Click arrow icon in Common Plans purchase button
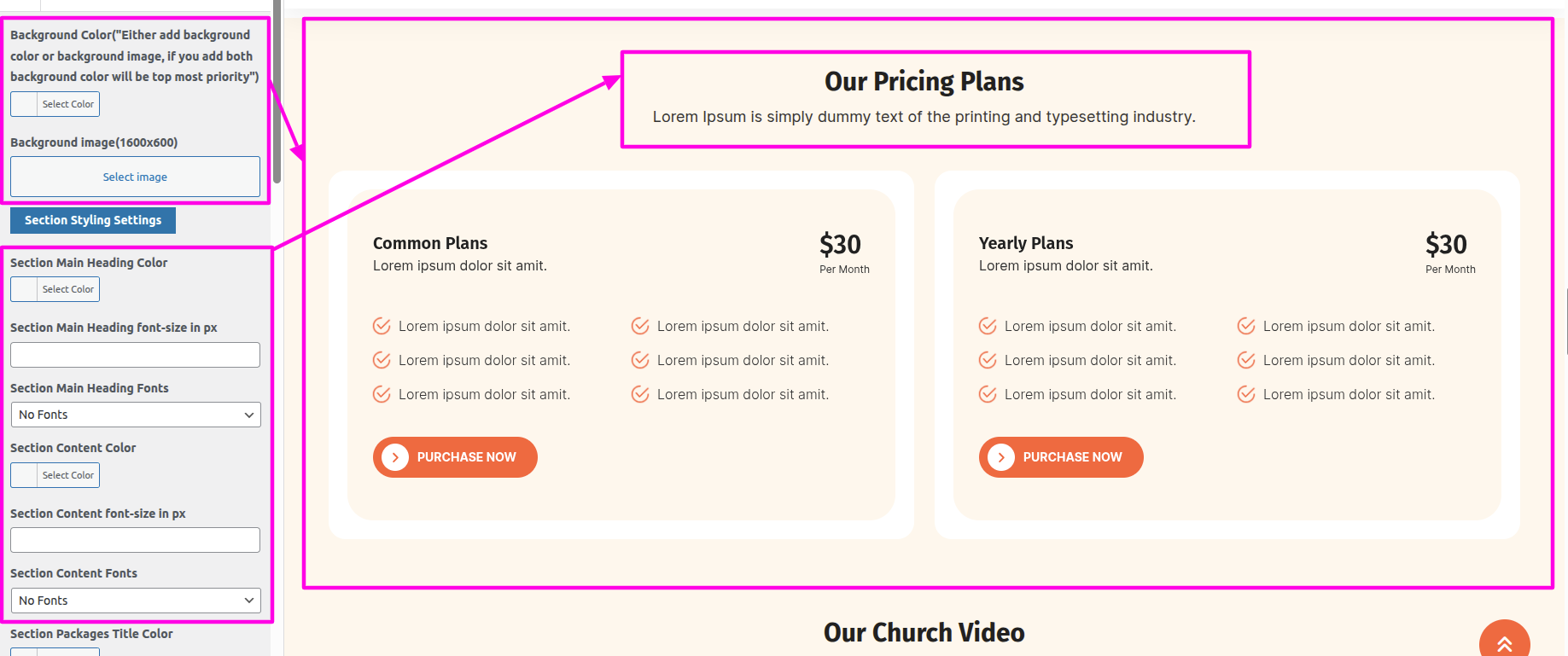This screenshot has width=1568, height=656. 395,457
